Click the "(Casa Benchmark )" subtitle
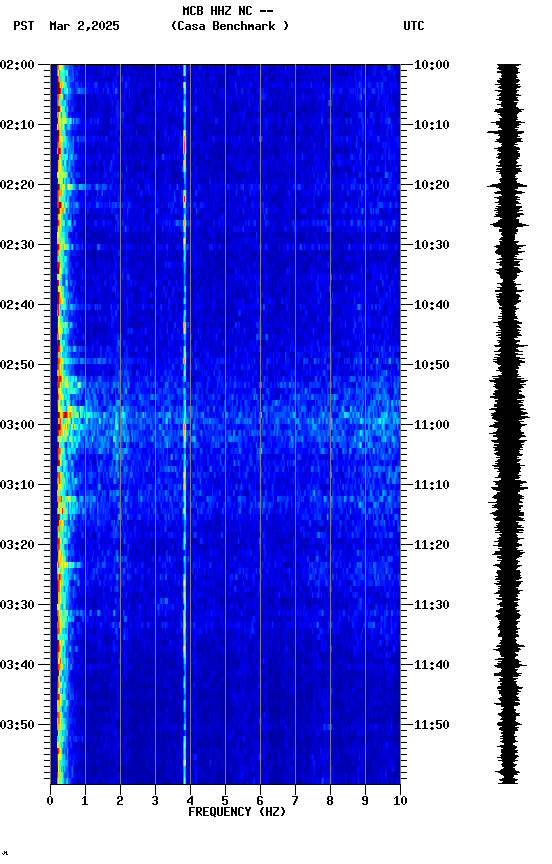 pos(229,26)
